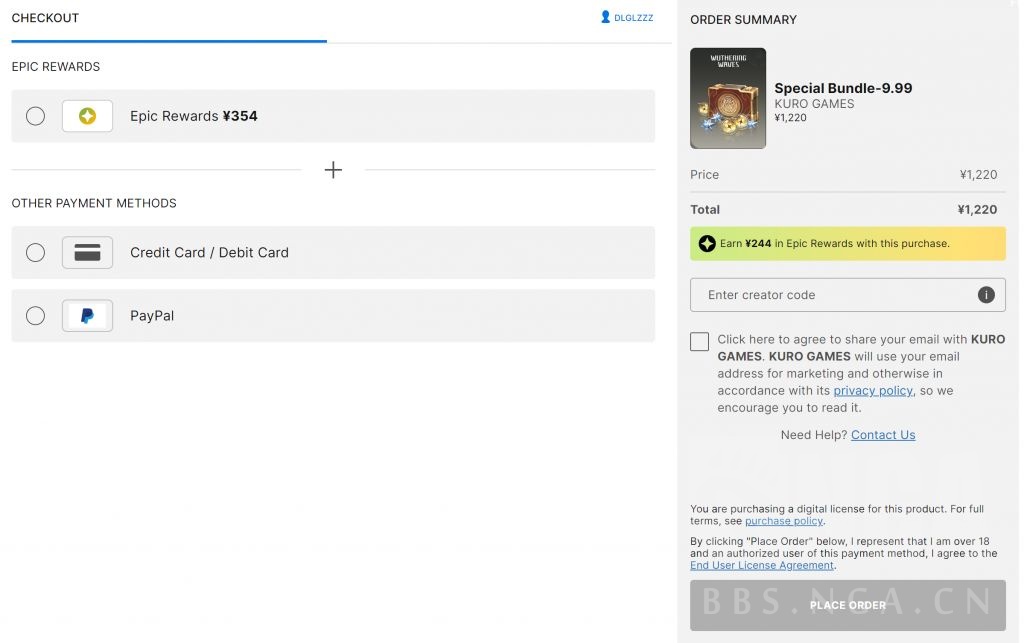Choose the Credit Card / Debit Card option
The image size is (1024, 643).
(36, 253)
